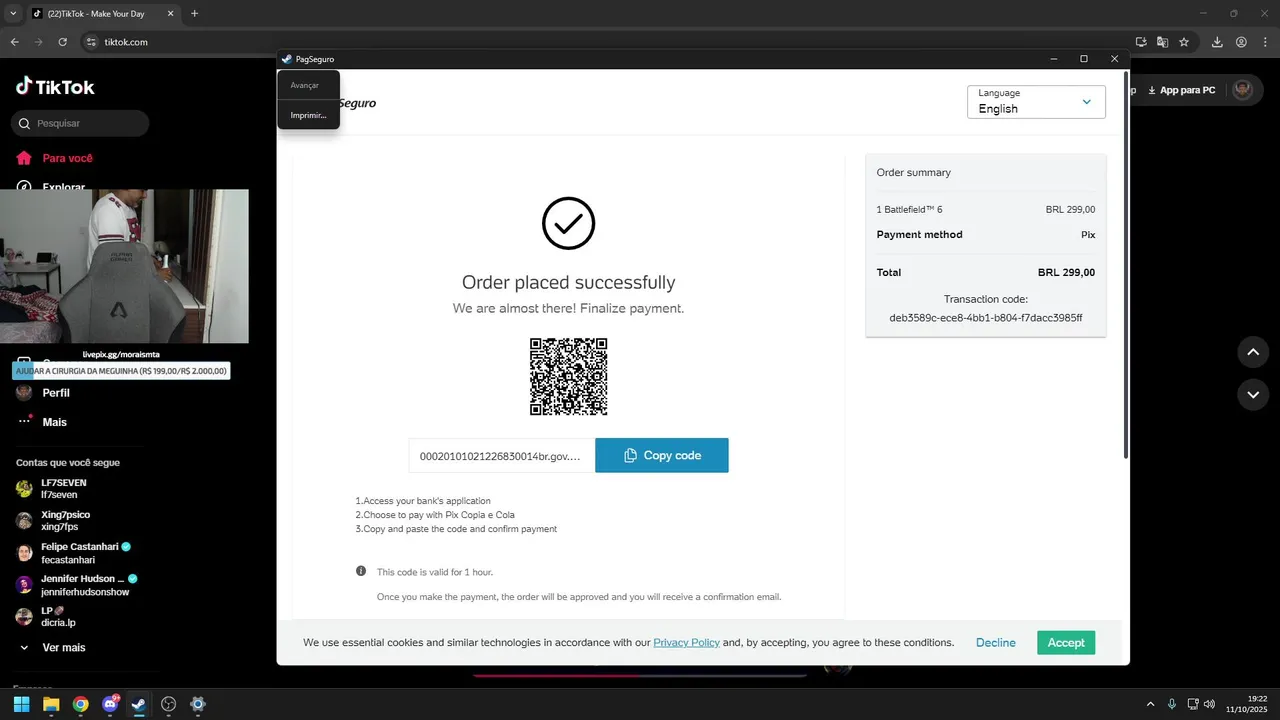Screen dimensions: 1280x720
Task: Open the Chrome three-dot menu
Action: 1264,42
